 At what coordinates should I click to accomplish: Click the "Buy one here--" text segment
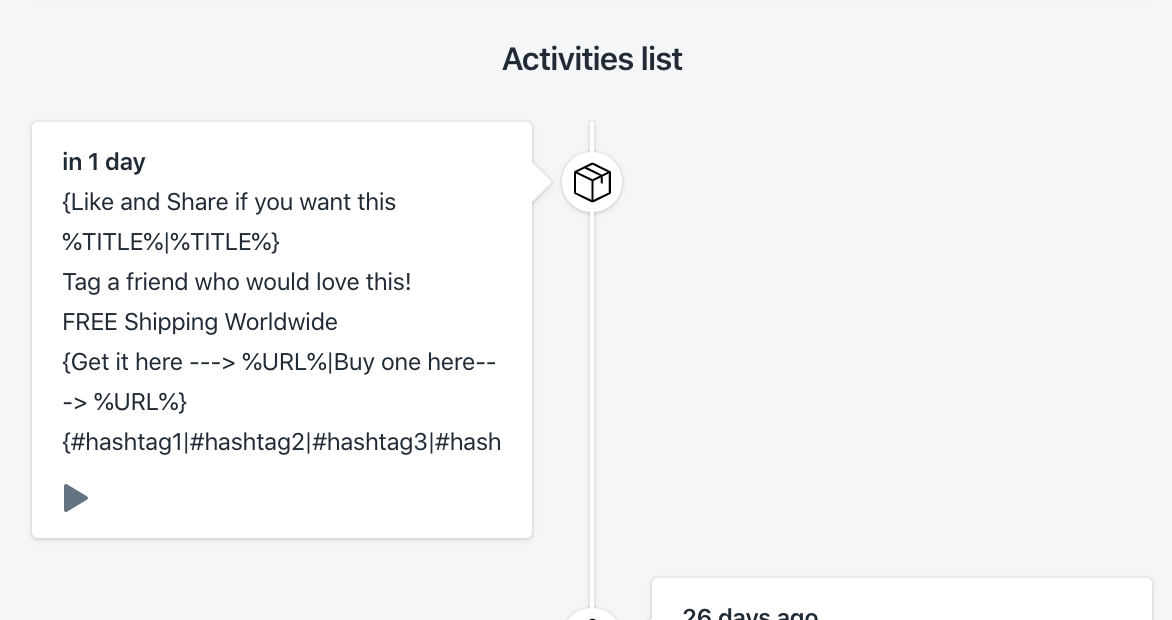415,362
